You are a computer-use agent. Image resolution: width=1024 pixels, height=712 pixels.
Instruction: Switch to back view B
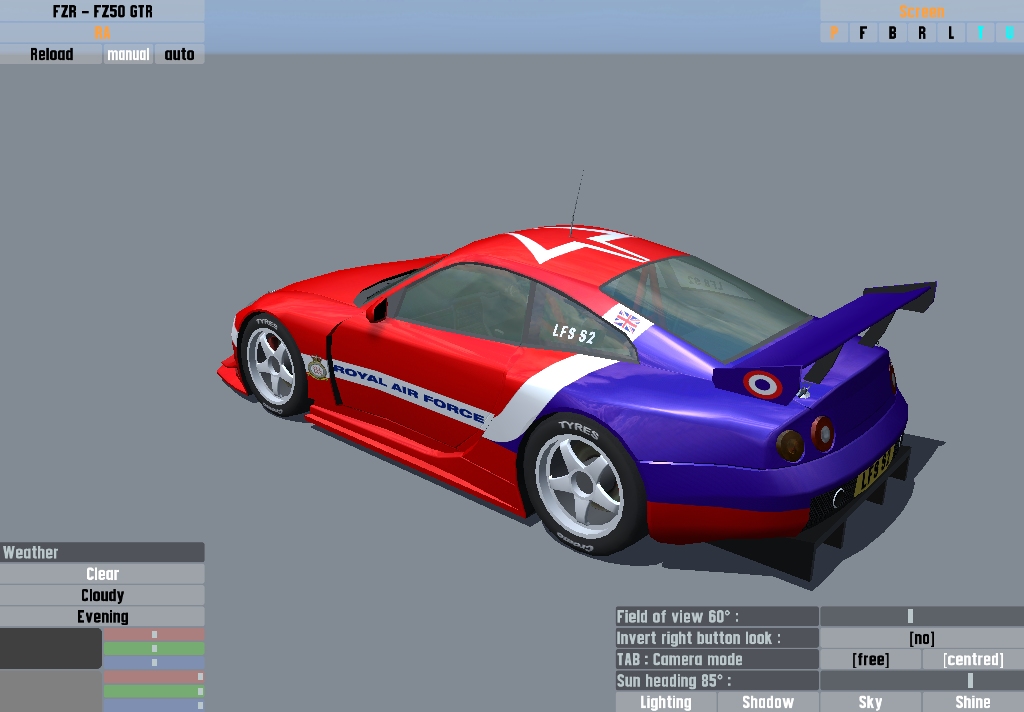click(892, 33)
